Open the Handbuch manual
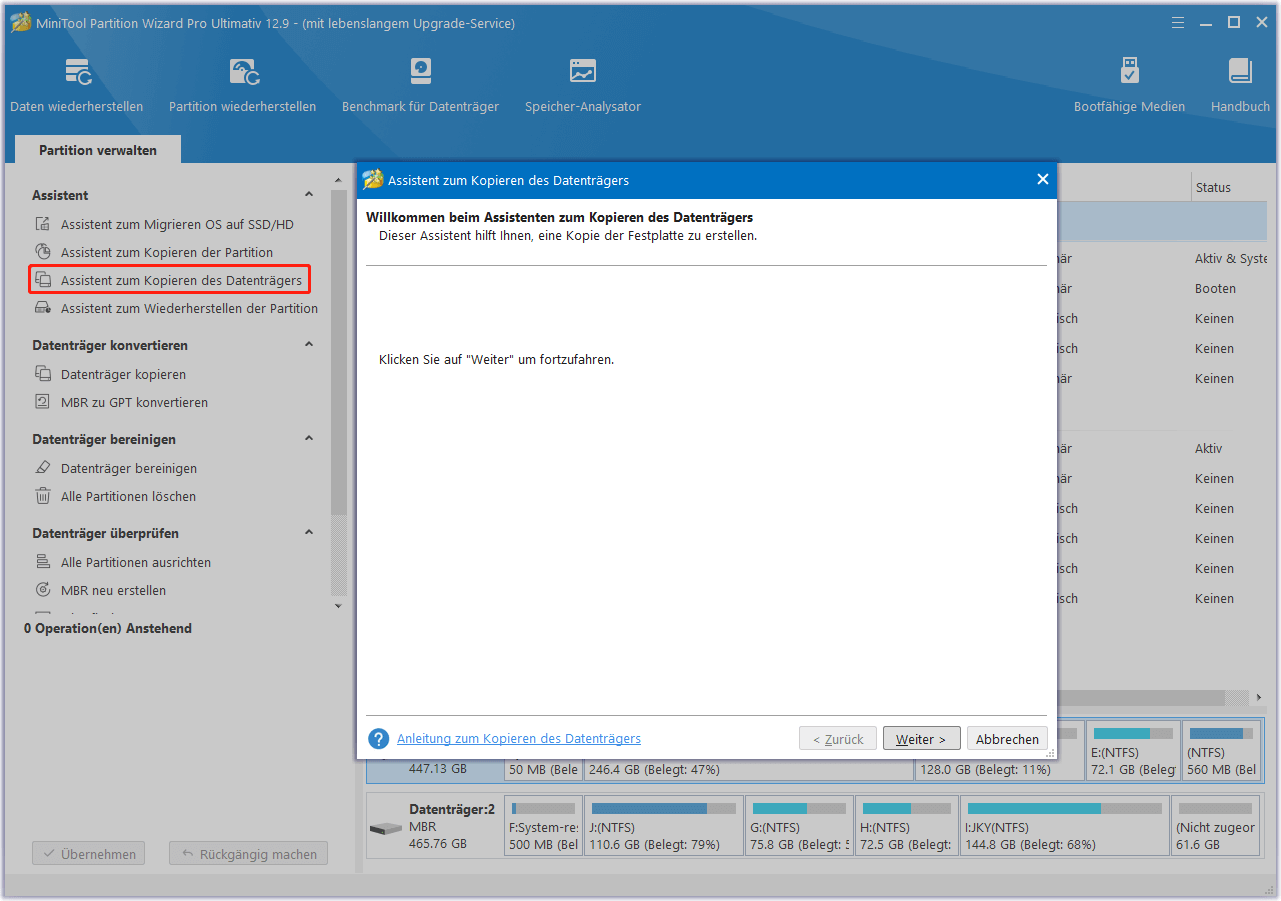 point(1240,85)
